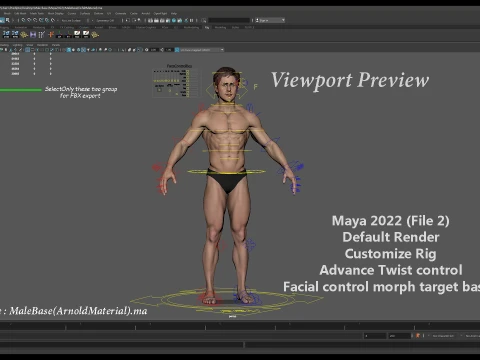The image size is (480, 360).
Task: Click the No Live Surface field
Action: tap(71, 20)
